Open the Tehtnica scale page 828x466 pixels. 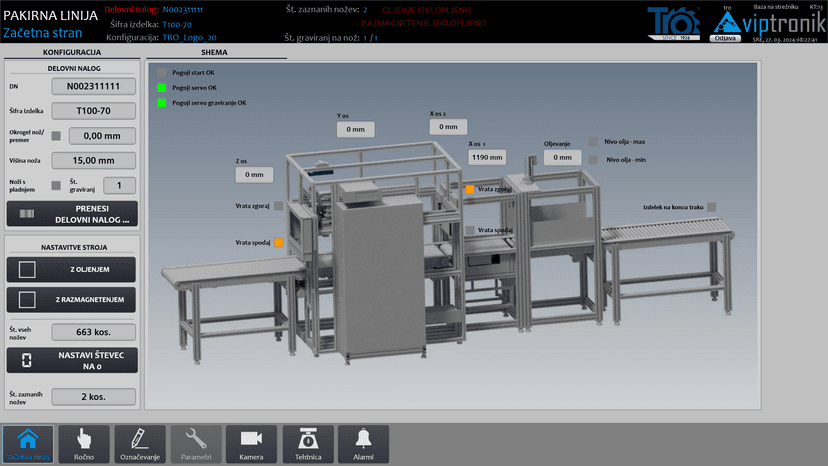click(x=307, y=443)
